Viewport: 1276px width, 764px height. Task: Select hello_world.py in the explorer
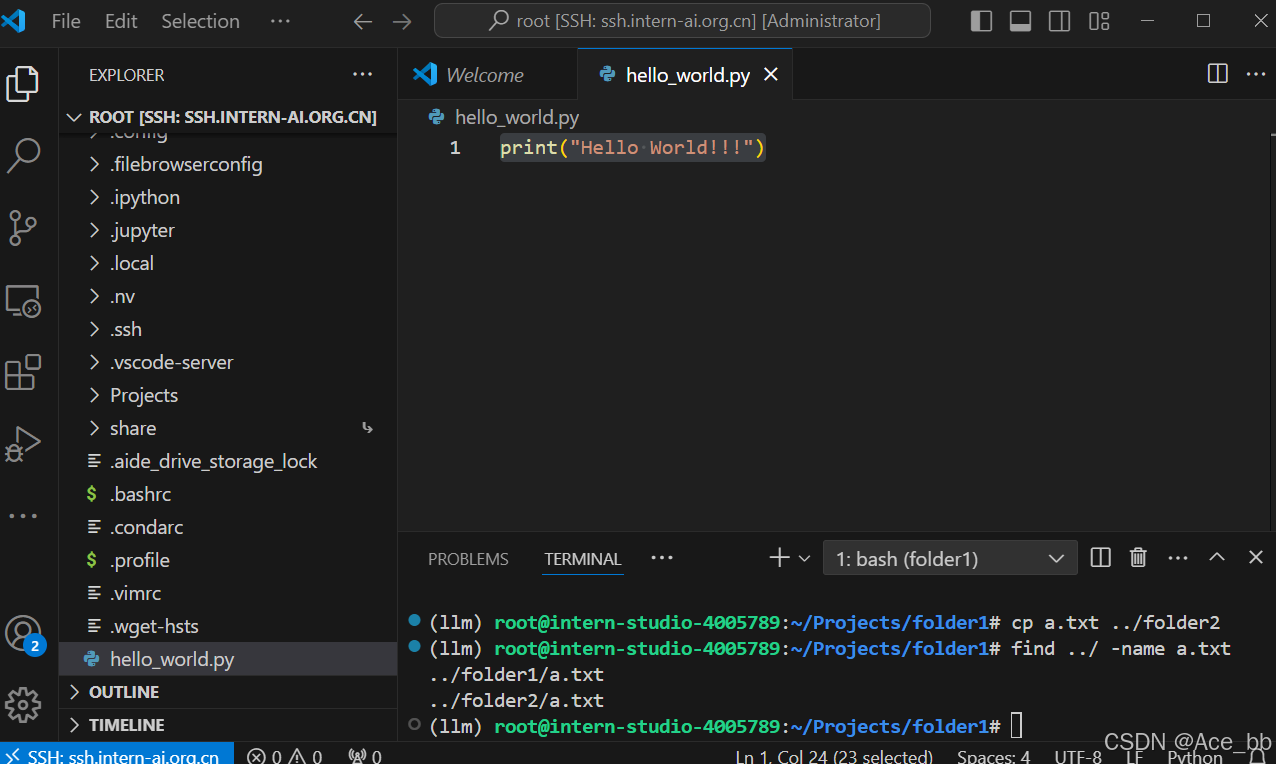pyautogui.click(x=228, y=659)
